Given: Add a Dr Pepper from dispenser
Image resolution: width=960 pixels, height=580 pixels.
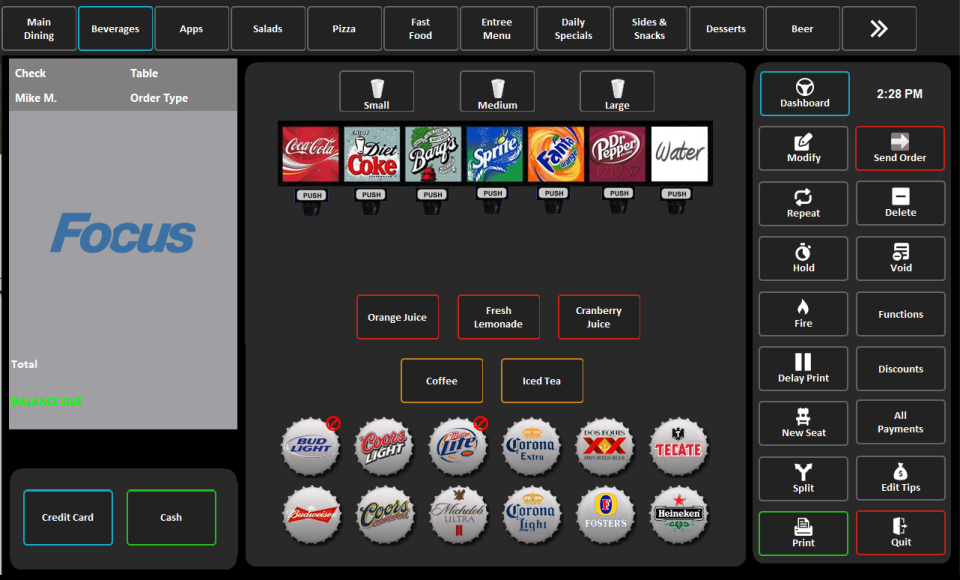Looking at the screenshot, I should pyautogui.click(x=617, y=154).
